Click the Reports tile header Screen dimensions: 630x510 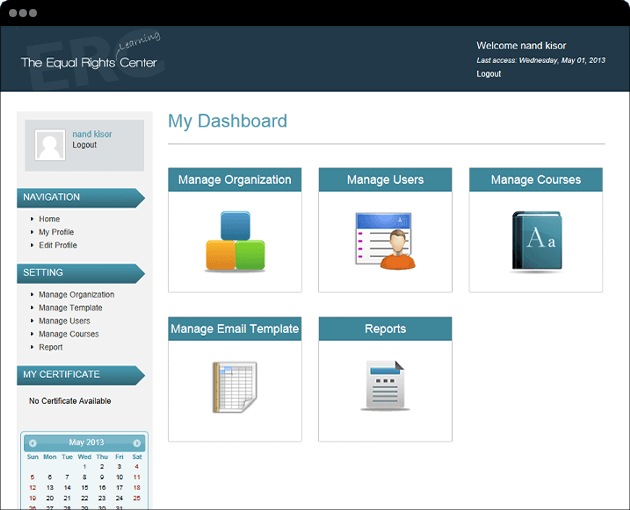[x=385, y=329]
